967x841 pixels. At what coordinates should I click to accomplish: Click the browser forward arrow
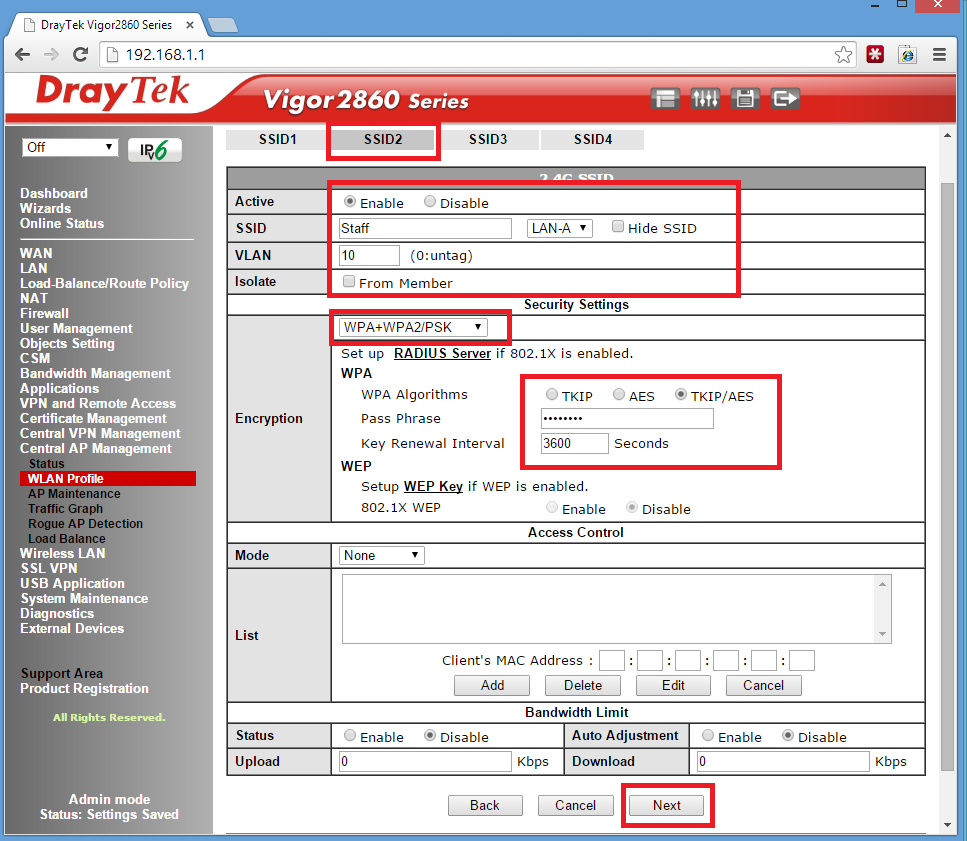51,54
